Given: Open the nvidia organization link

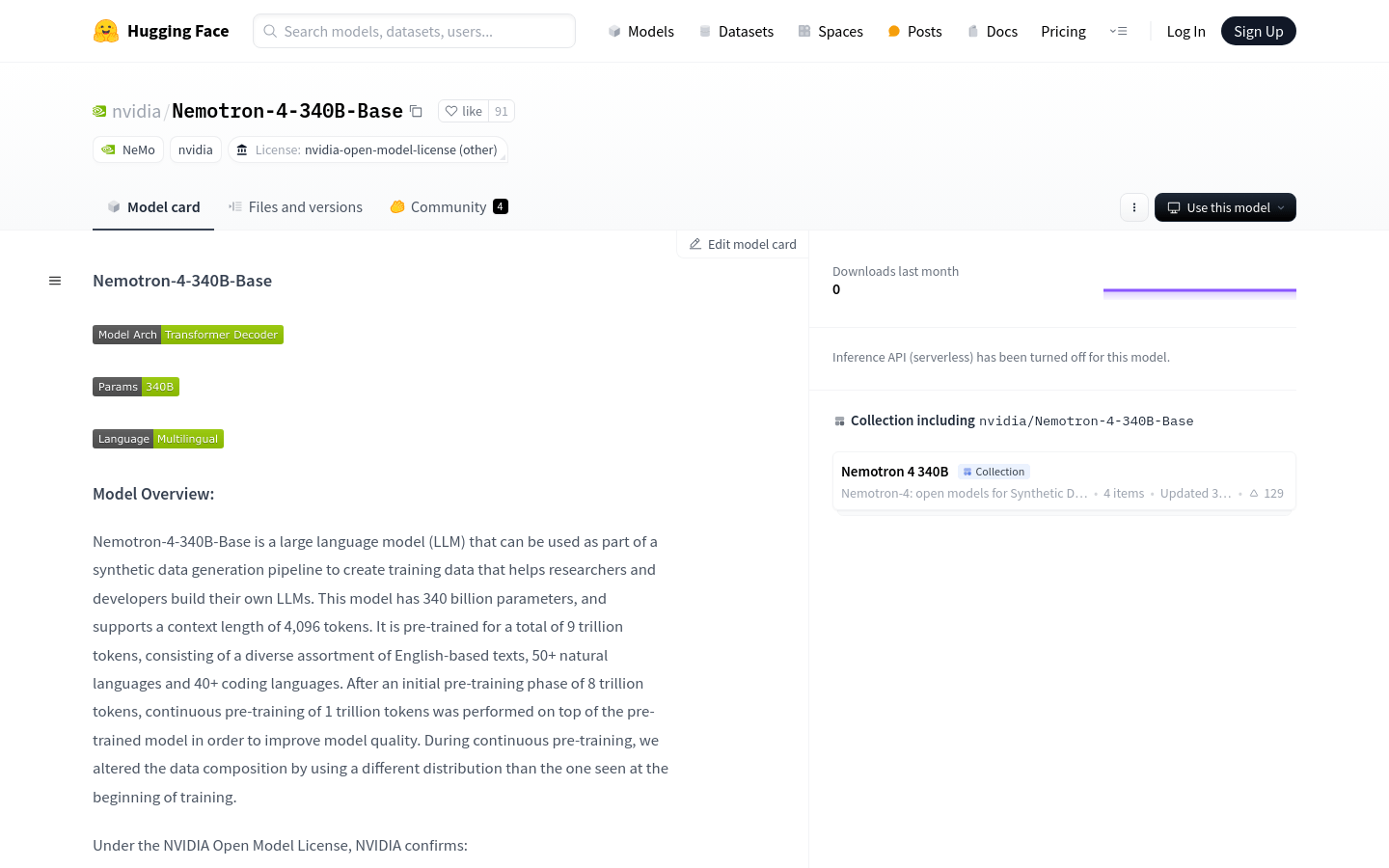Looking at the screenshot, I should [136, 111].
